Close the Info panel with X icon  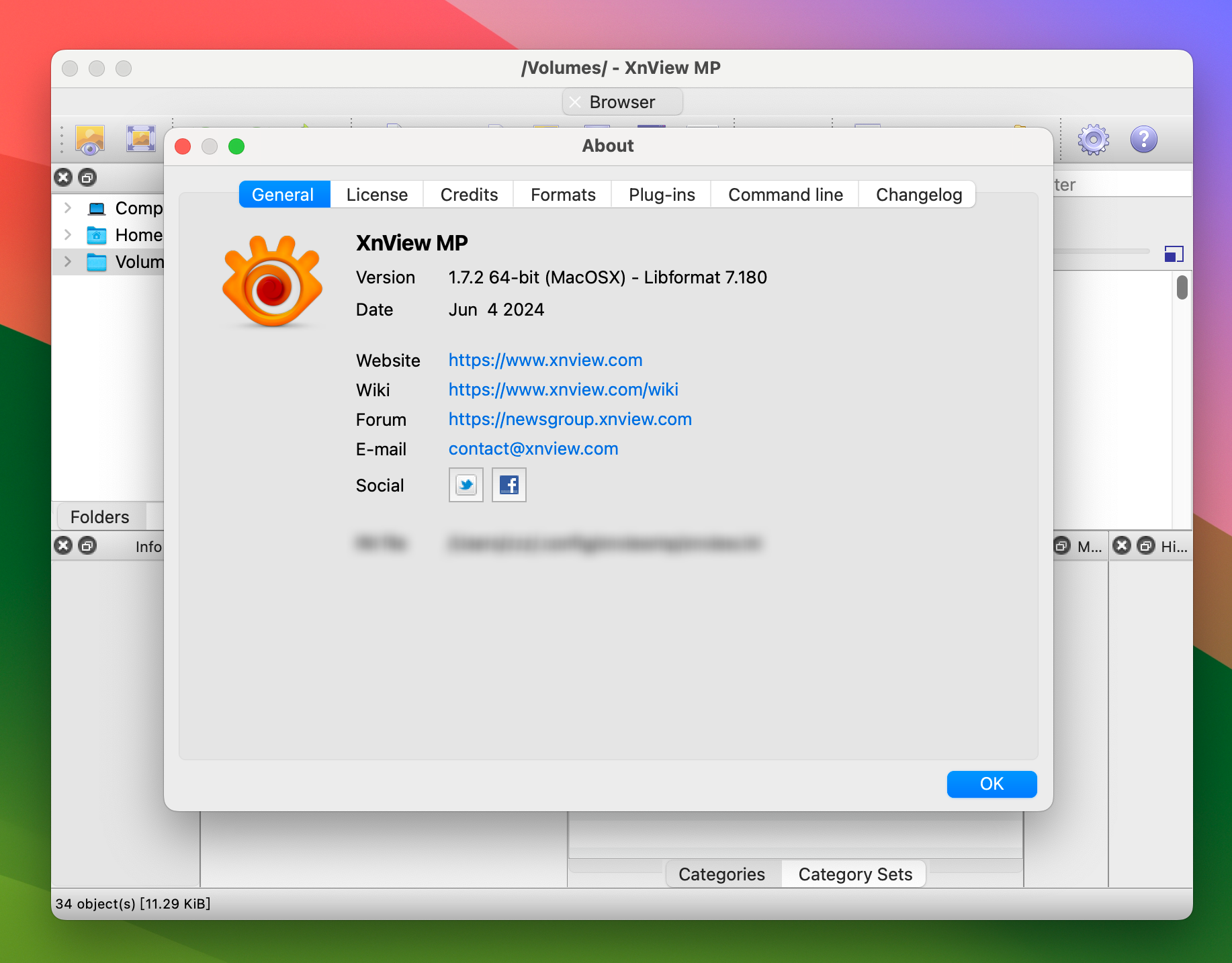click(x=63, y=545)
